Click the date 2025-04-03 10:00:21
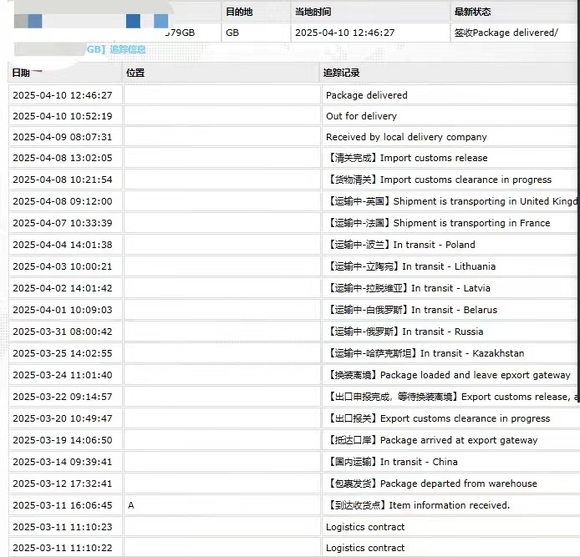Screen dimensions: 580x557 [62, 266]
